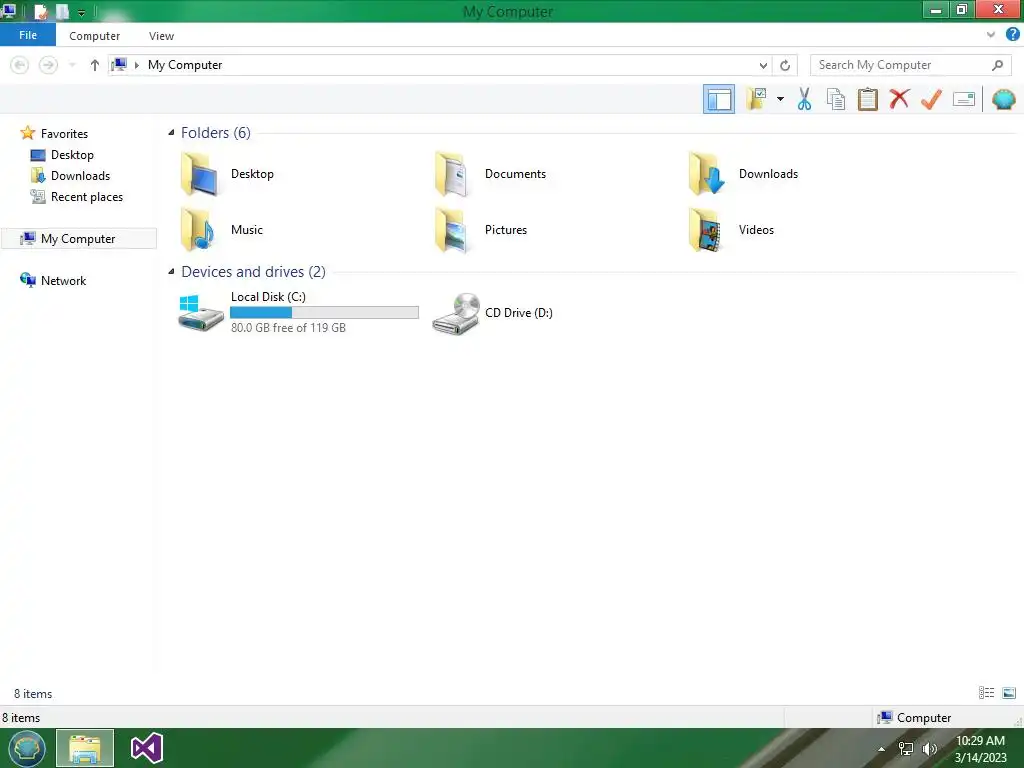Refresh the My Computer view
The image size is (1024, 768).
click(x=785, y=65)
